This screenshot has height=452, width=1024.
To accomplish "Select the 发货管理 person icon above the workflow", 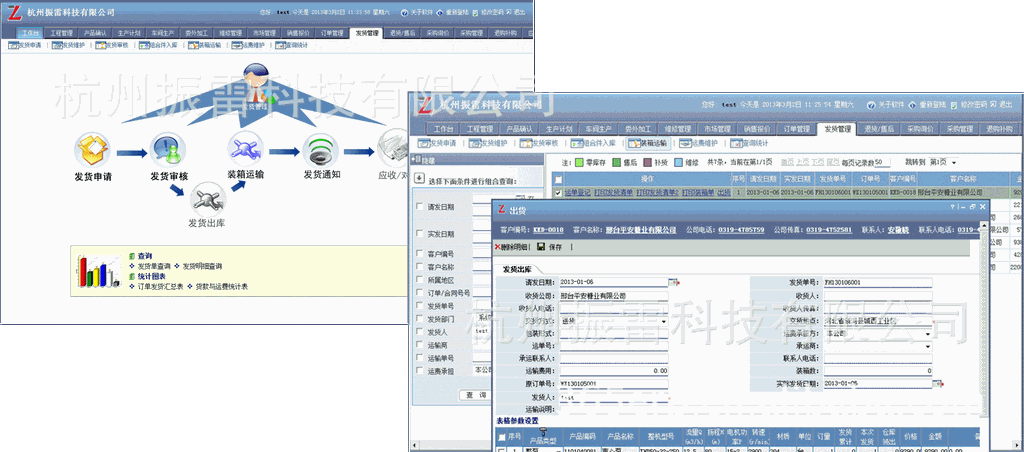I will 255,86.
